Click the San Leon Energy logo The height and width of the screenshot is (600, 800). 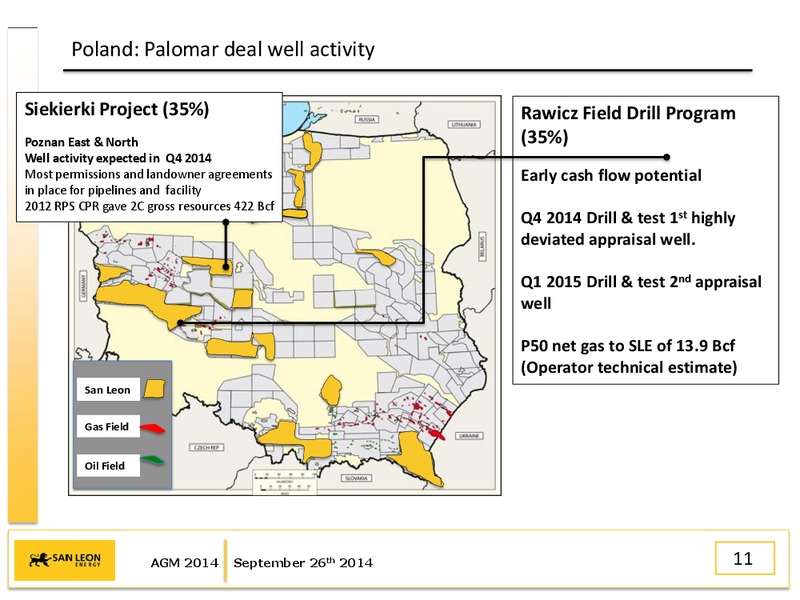click(x=64, y=560)
